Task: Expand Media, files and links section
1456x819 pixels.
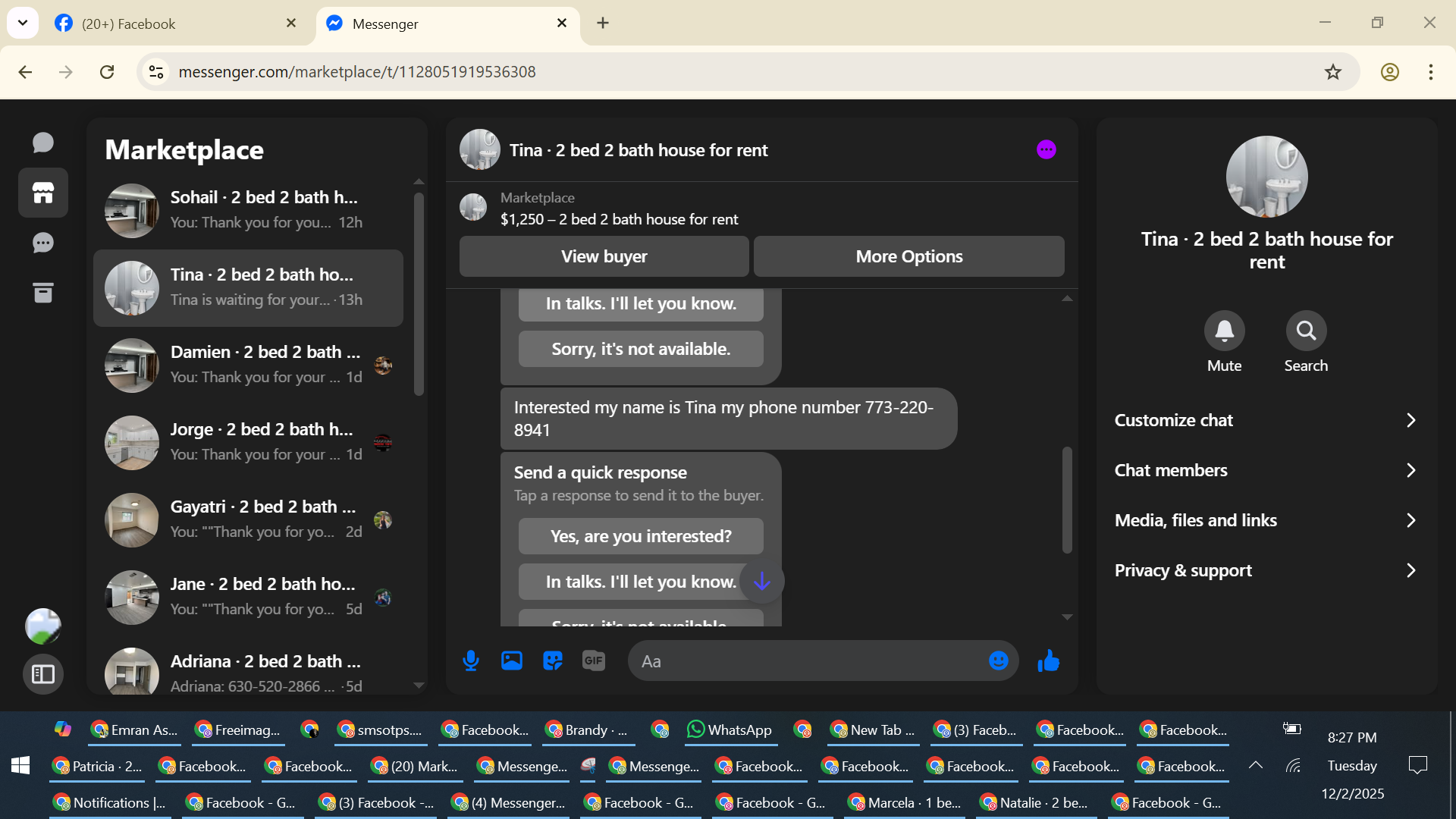Action: [1266, 520]
